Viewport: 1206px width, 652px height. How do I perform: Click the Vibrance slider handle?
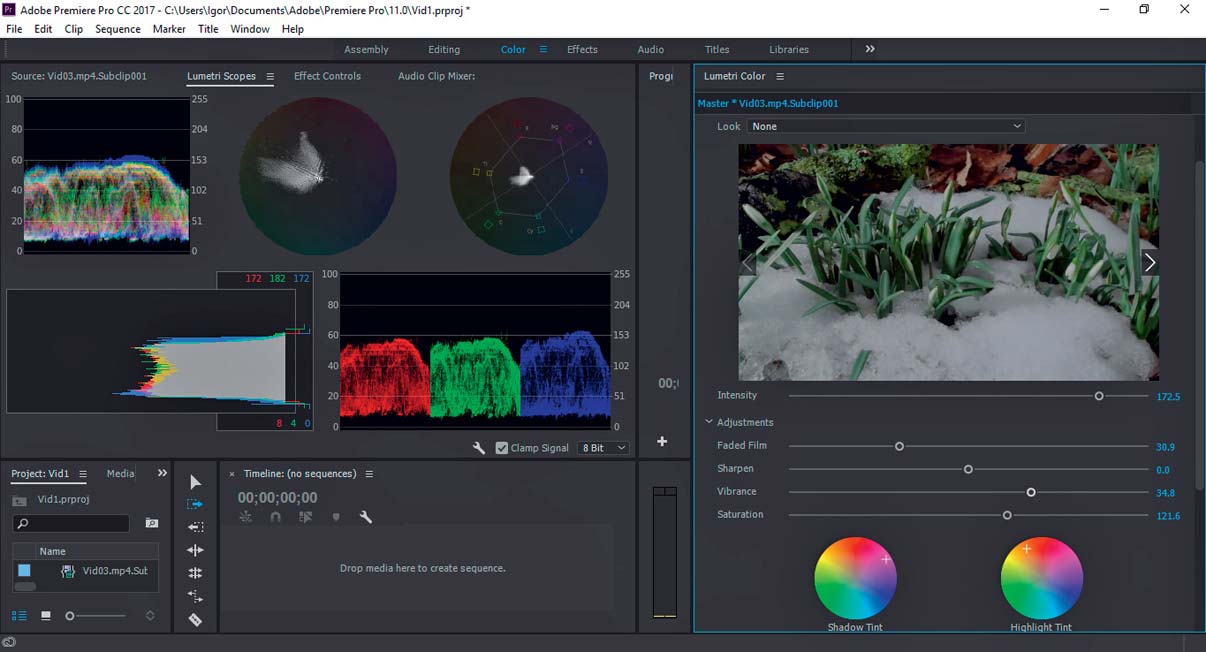(1031, 492)
